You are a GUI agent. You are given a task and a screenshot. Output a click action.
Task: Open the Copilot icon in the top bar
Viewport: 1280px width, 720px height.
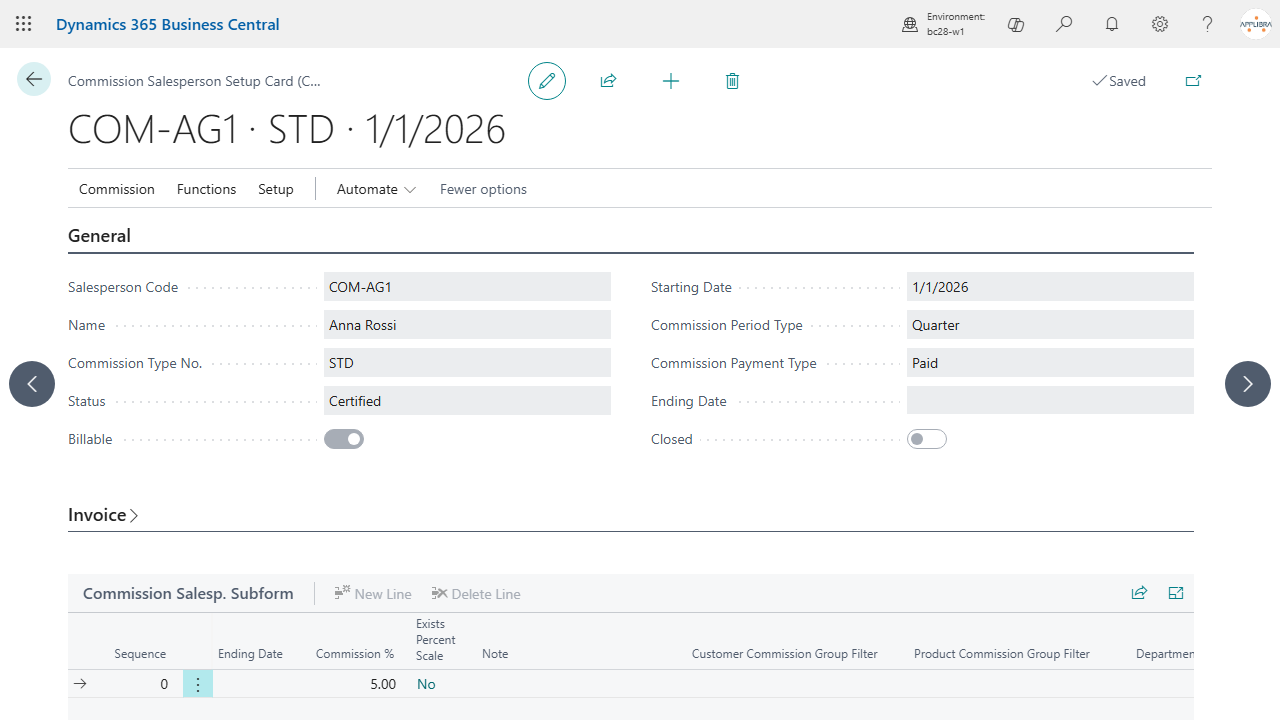coord(1016,24)
